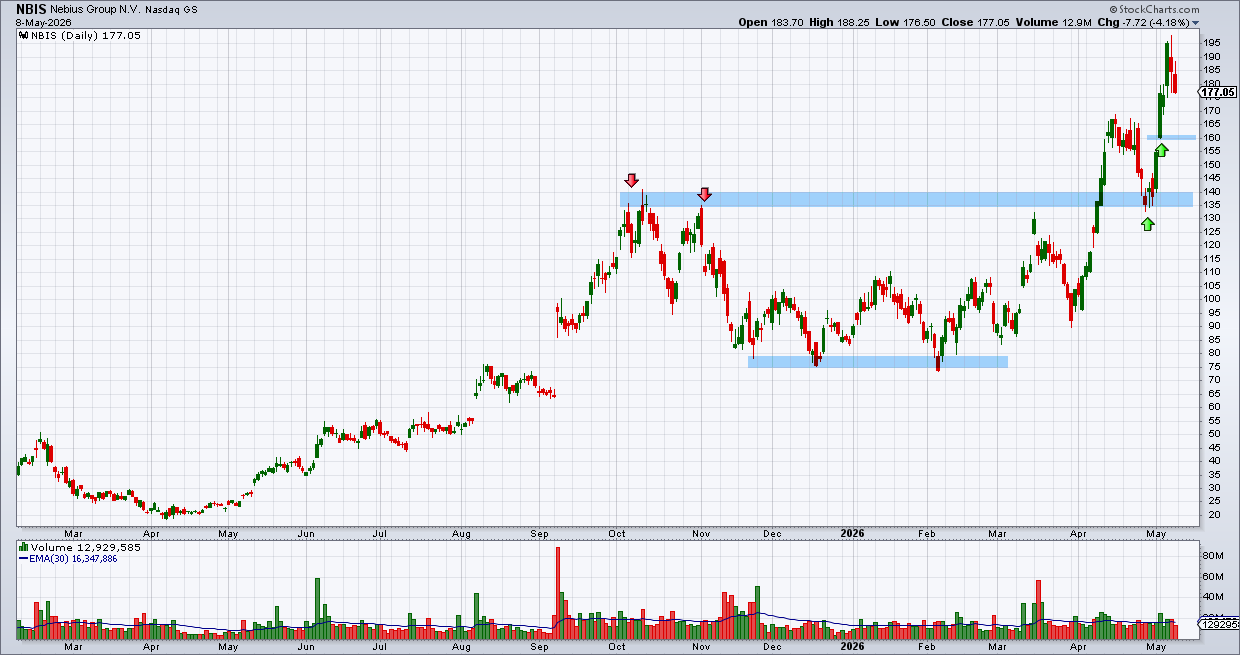Click the blue line marker before EMA(30)
The image size is (1240, 655).
click(x=23, y=559)
